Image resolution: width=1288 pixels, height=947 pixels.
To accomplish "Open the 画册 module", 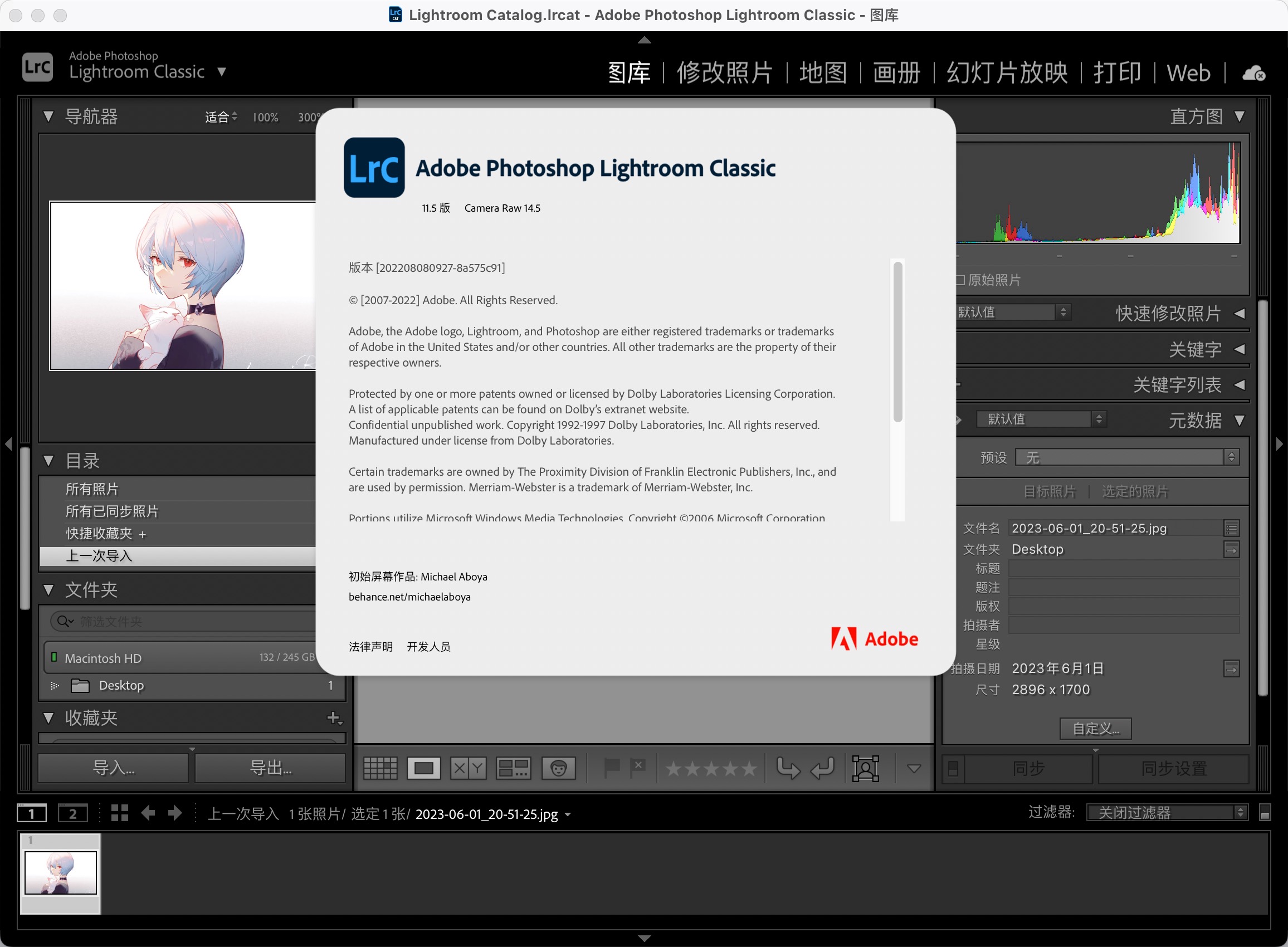I will tap(896, 73).
